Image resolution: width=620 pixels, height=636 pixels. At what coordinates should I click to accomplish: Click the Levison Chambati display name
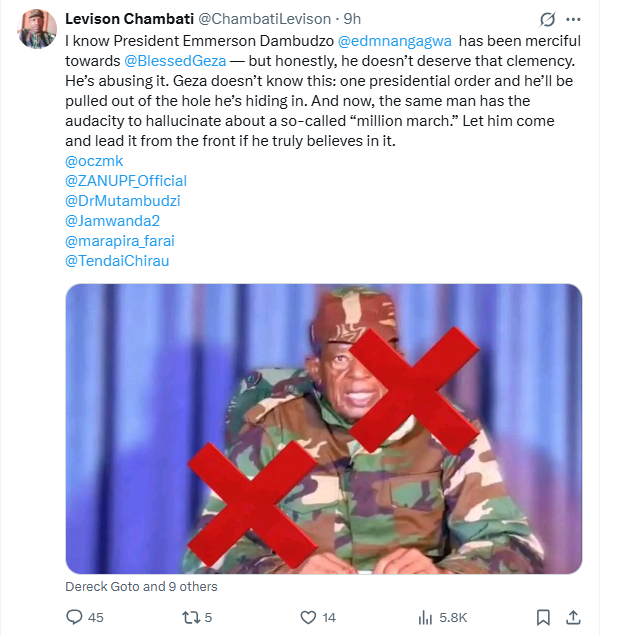(x=127, y=19)
